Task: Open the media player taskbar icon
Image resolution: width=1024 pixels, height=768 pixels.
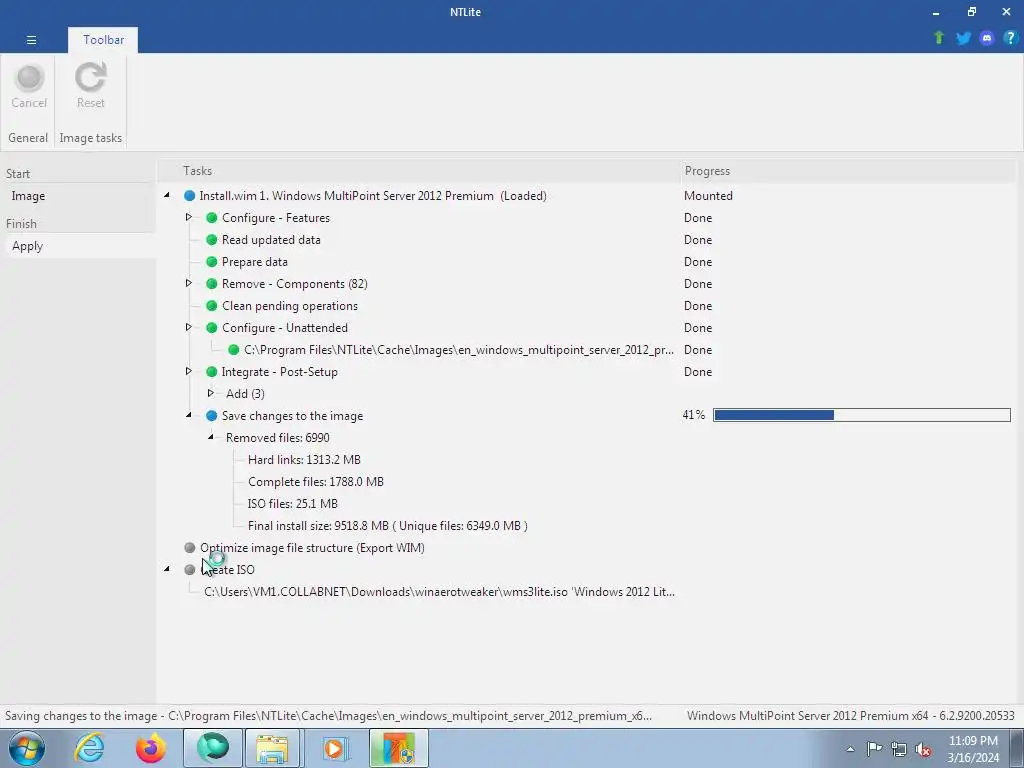Action: tap(335, 748)
